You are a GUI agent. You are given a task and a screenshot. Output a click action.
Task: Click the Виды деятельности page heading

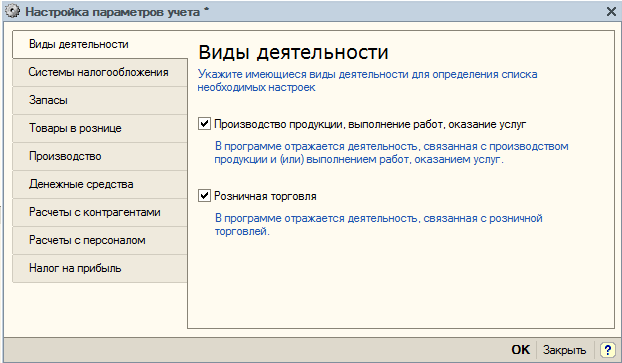[293, 52]
